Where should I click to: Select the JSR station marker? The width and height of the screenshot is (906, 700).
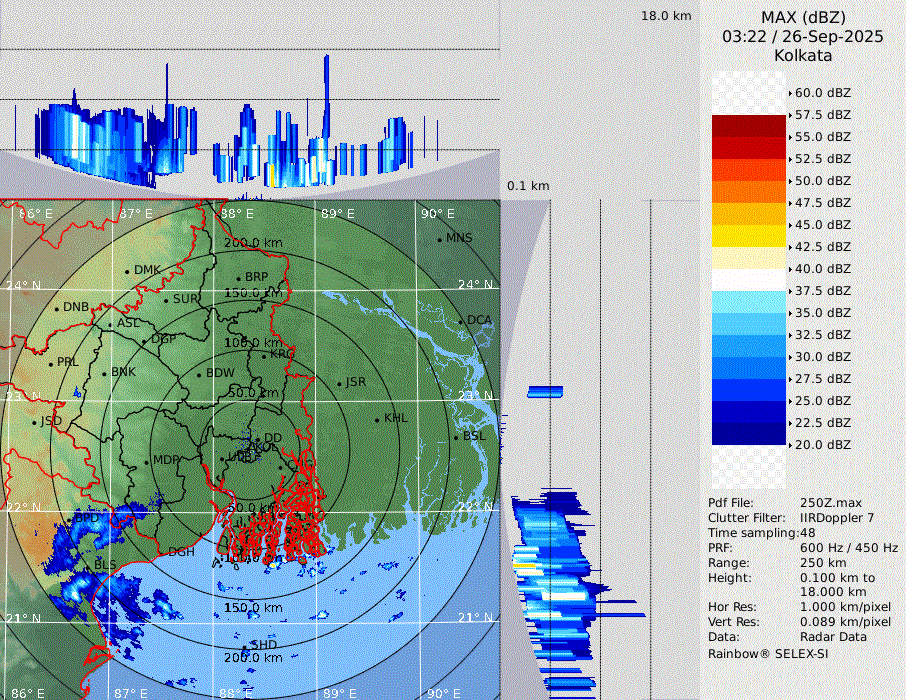click(340, 383)
